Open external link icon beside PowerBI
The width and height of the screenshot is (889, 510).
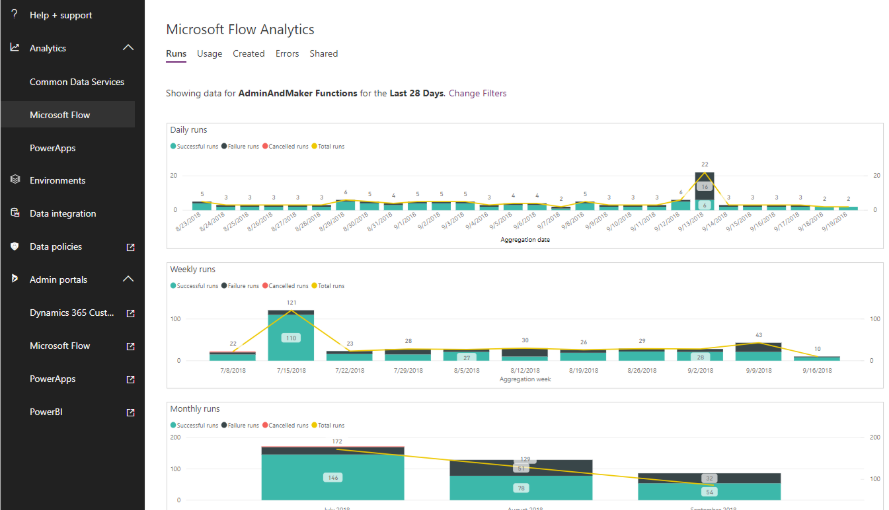point(130,413)
